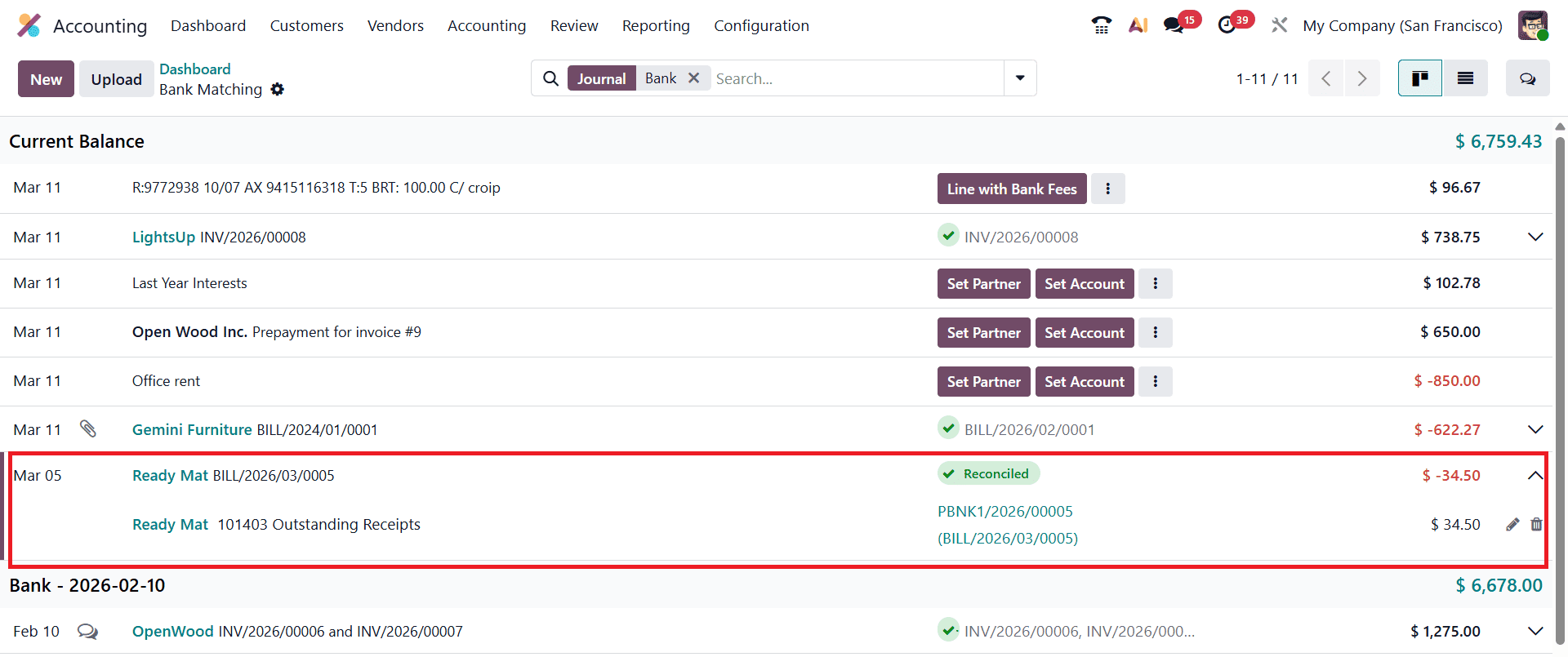Click the Line with Bank Fees button

click(x=1012, y=189)
